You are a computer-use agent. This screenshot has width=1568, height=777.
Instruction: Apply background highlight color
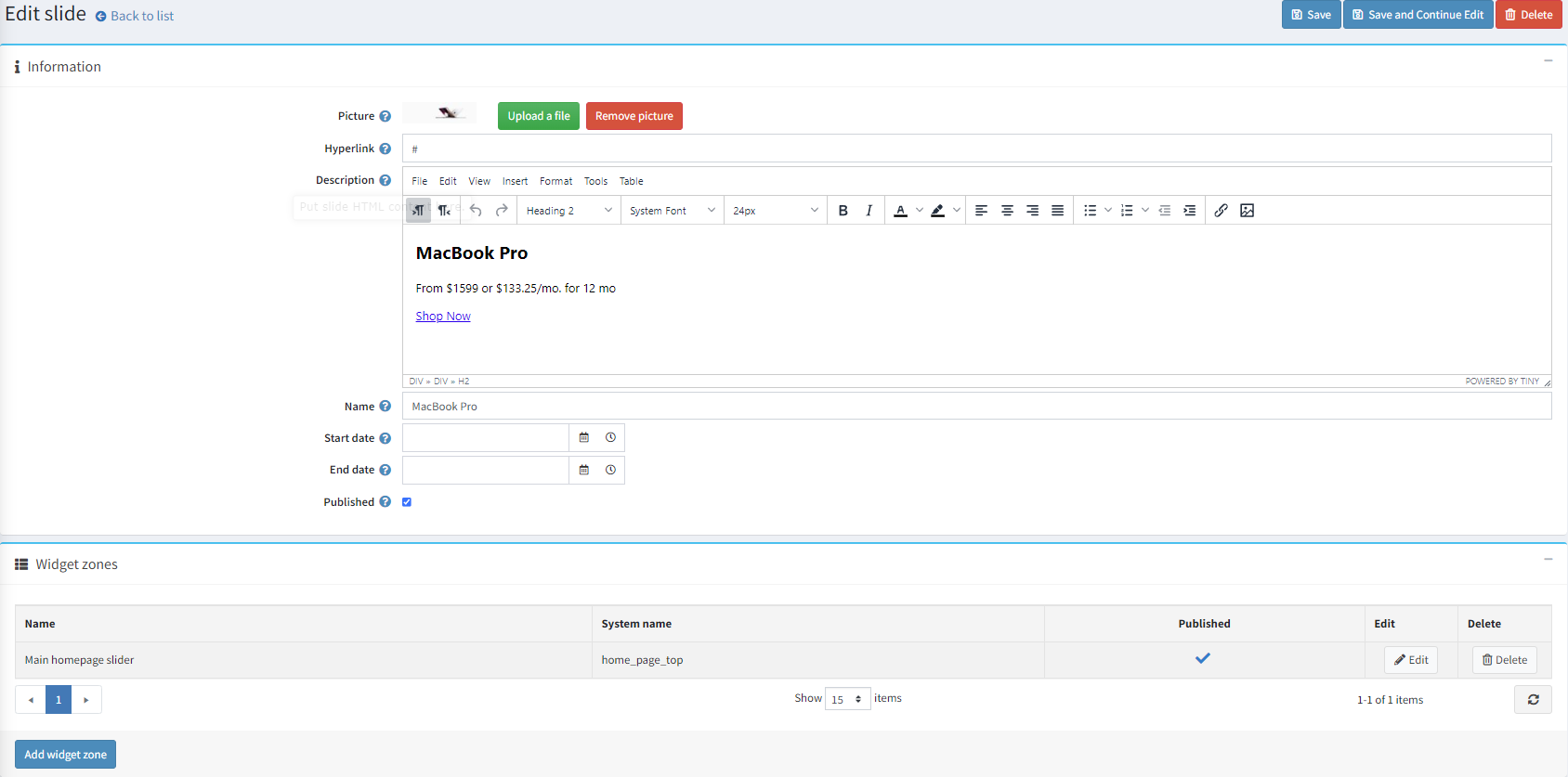click(x=938, y=211)
